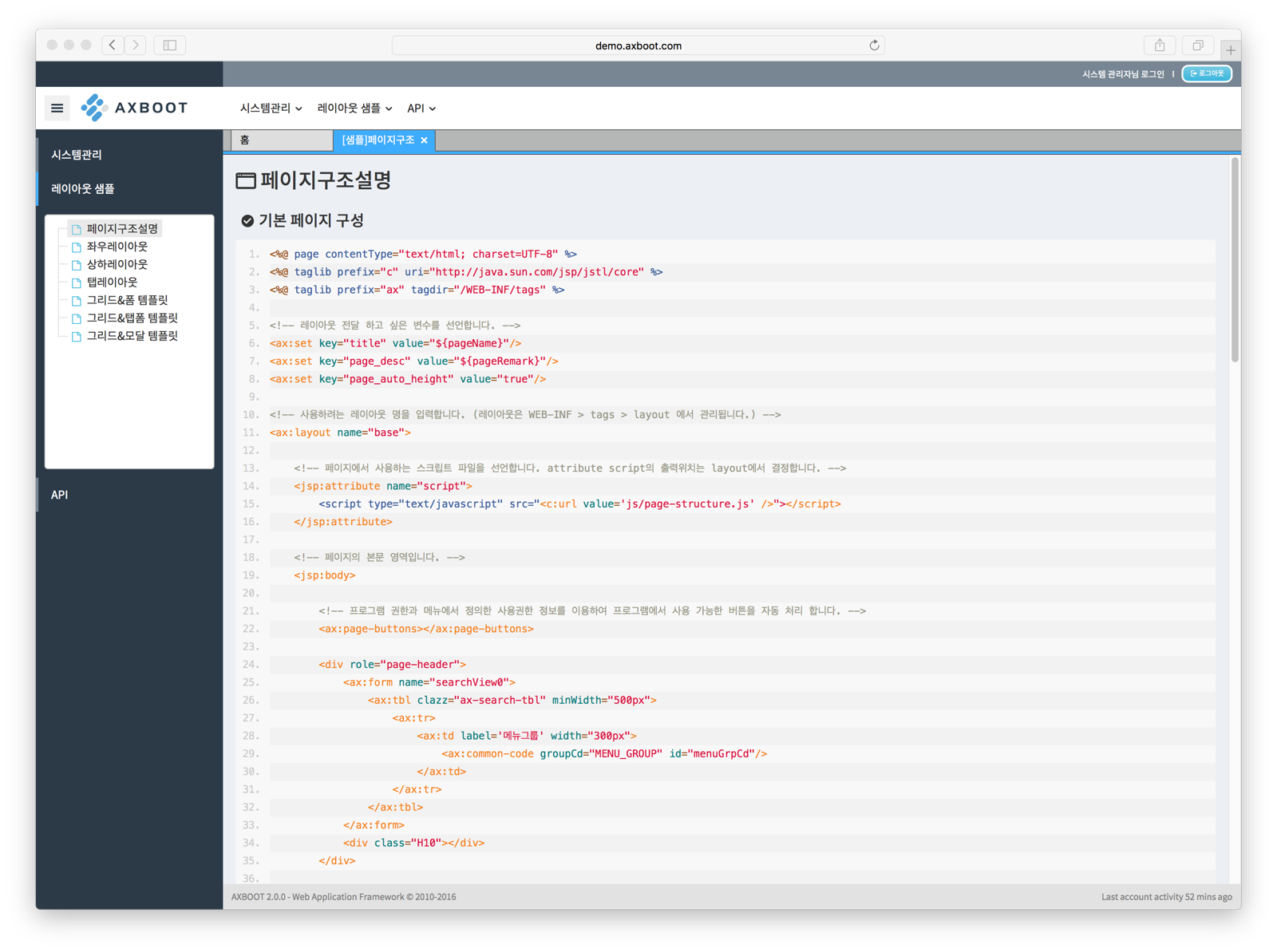Click the 페이지구조설명 title window icon
This screenshot has height=952, width=1277.
coord(246,181)
